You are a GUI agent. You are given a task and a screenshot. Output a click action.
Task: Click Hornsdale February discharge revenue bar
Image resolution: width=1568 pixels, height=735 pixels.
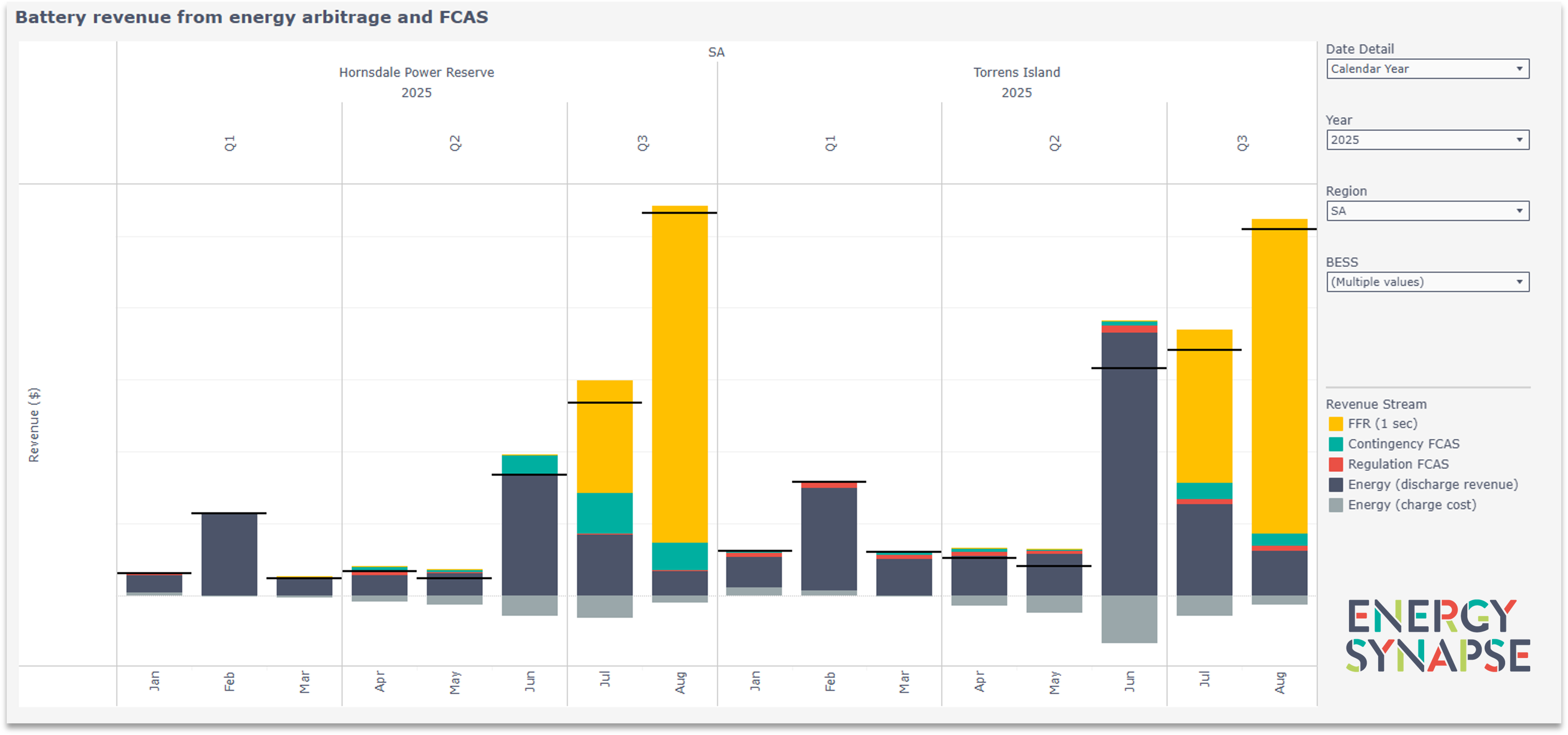click(x=230, y=554)
